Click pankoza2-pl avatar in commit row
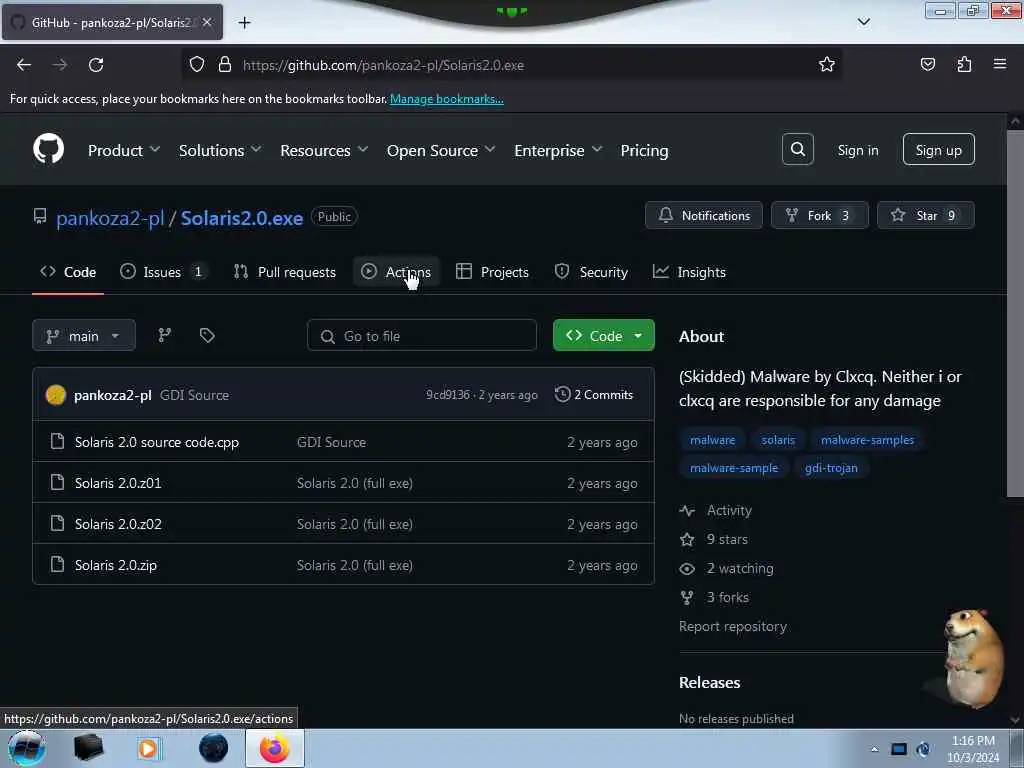 click(x=56, y=394)
